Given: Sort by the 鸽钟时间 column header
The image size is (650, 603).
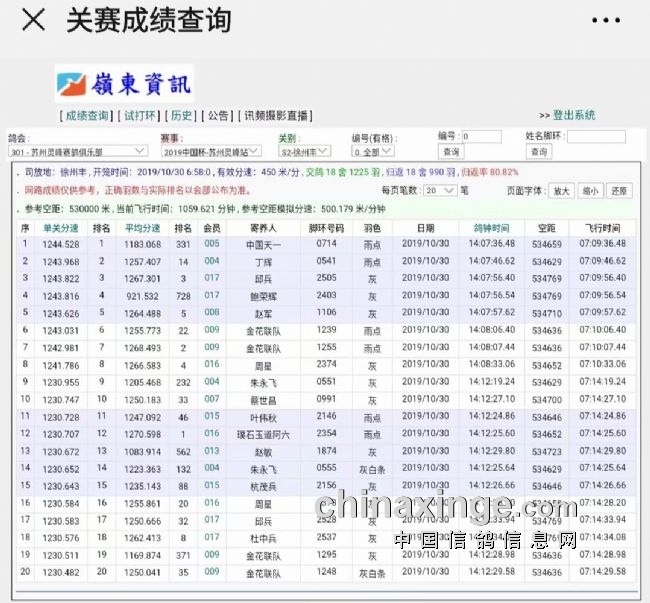Looking at the screenshot, I should (491, 228).
